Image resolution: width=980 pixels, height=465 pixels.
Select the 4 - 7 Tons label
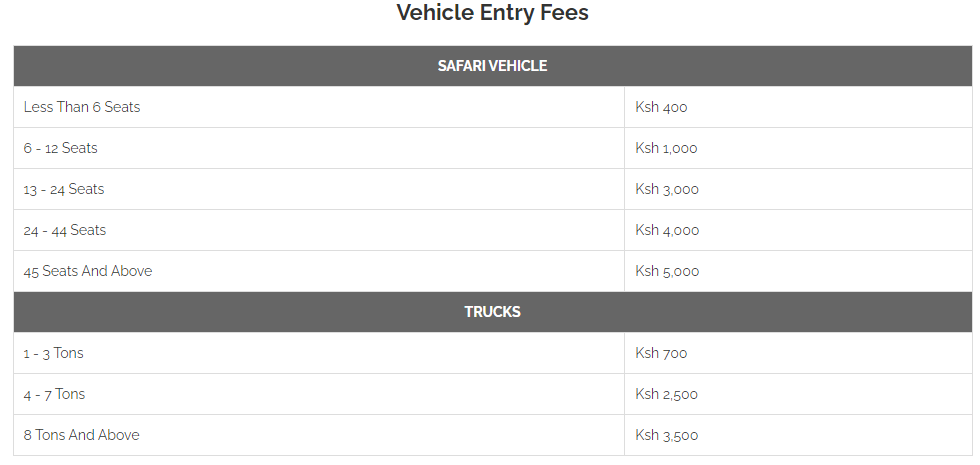pos(54,394)
